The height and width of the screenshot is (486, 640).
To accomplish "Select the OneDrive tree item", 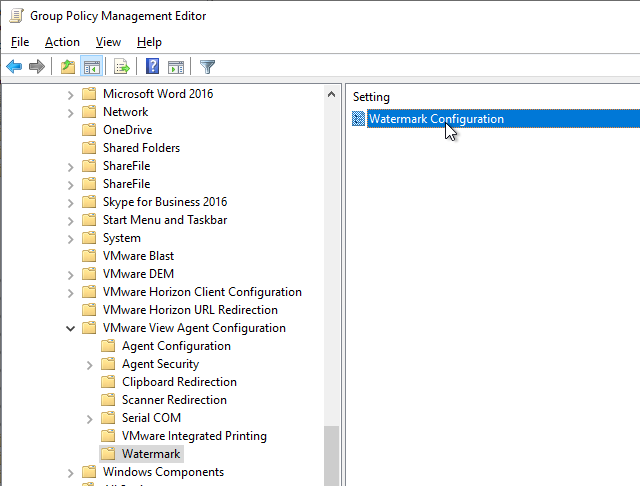I will point(128,130).
